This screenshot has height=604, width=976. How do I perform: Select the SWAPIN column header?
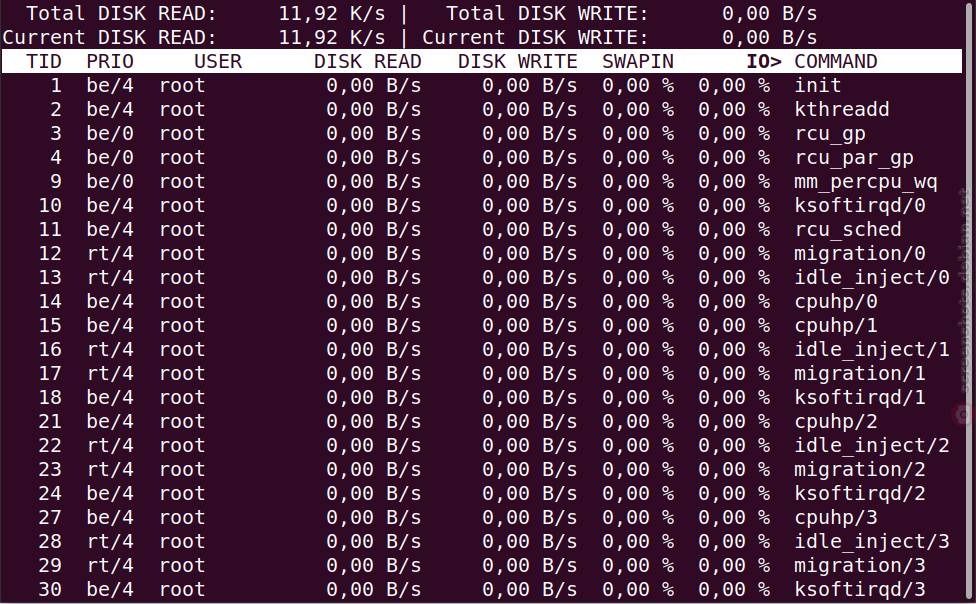pos(638,62)
